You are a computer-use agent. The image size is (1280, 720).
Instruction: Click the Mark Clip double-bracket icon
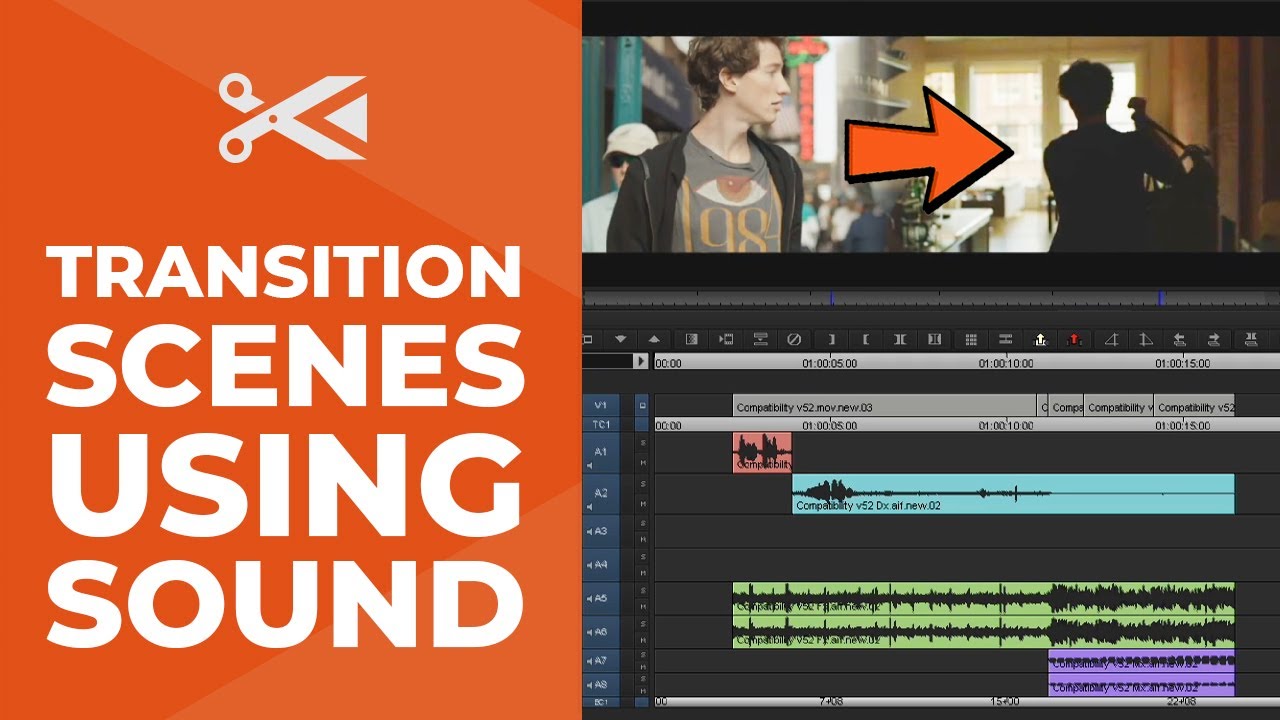pyautogui.click(x=900, y=339)
